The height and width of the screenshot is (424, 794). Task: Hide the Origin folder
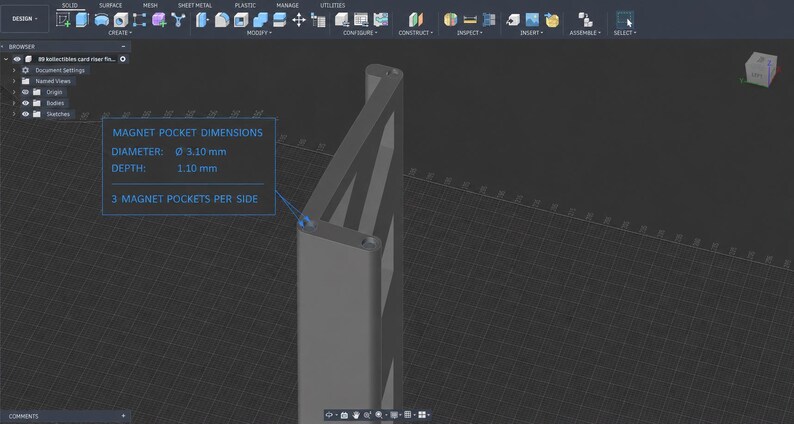coord(25,92)
